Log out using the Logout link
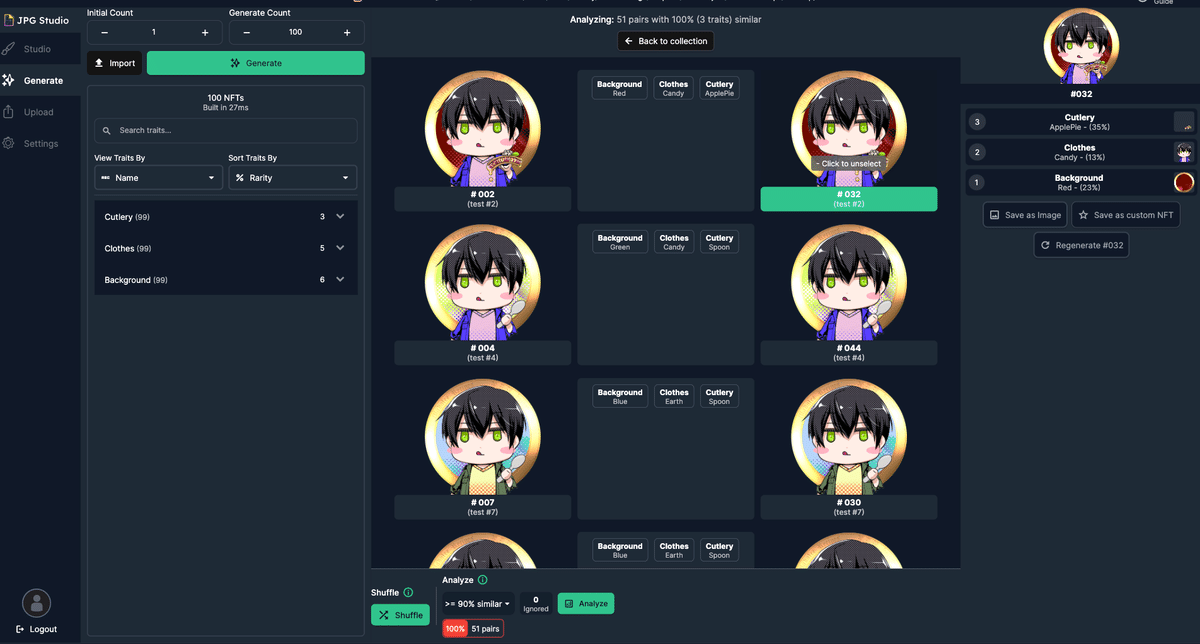 point(37,629)
